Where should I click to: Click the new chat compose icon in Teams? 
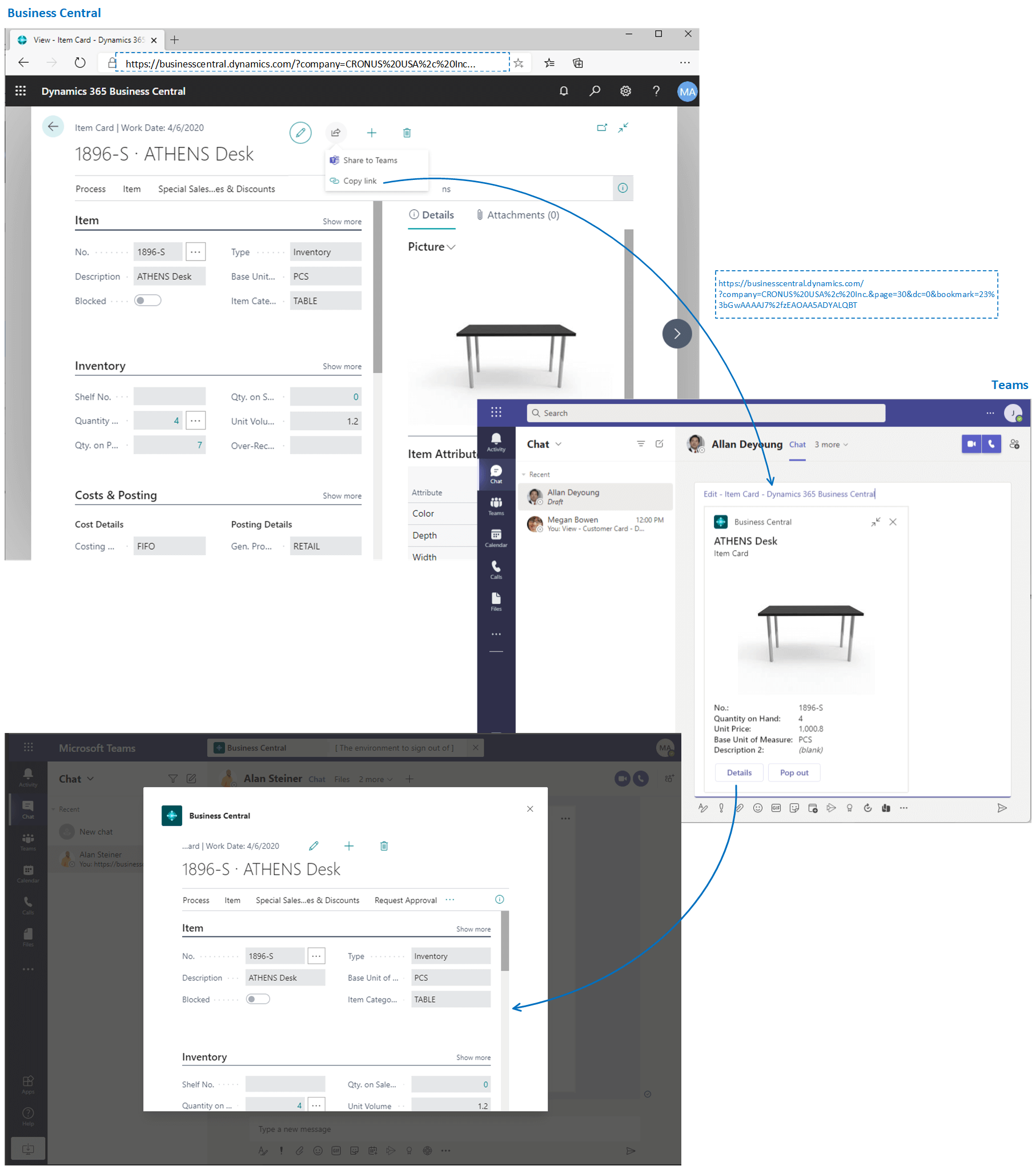pyautogui.click(x=660, y=444)
